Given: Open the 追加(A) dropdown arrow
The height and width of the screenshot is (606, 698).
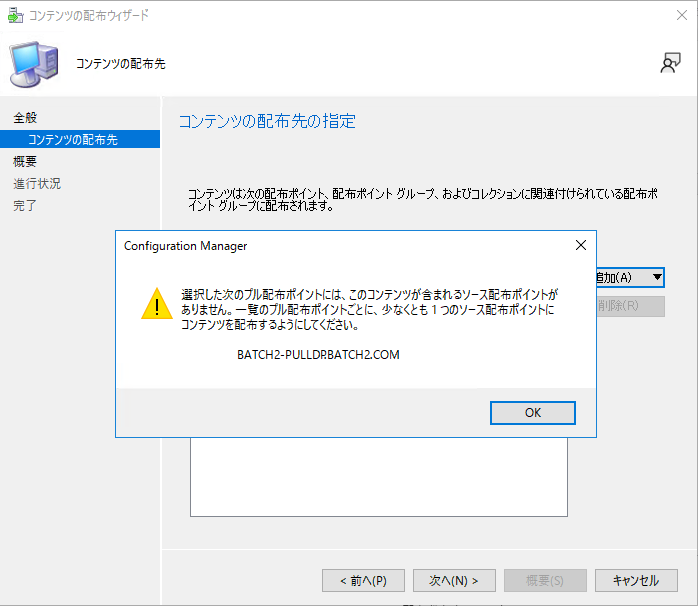Looking at the screenshot, I should click(x=656, y=277).
